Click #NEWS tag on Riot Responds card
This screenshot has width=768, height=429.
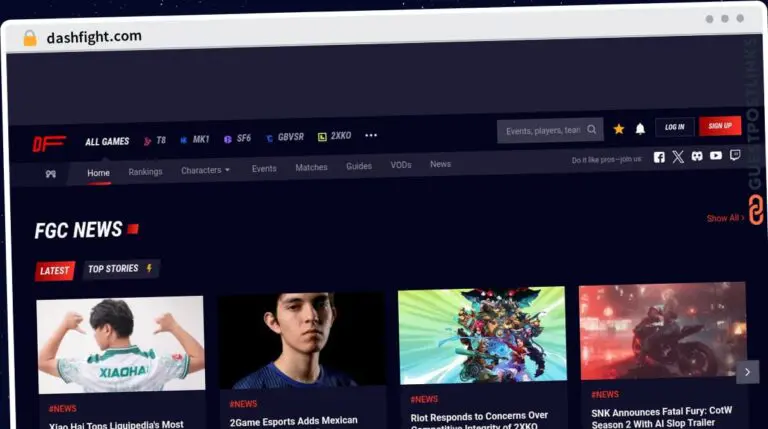pyautogui.click(x=424, y=399)
